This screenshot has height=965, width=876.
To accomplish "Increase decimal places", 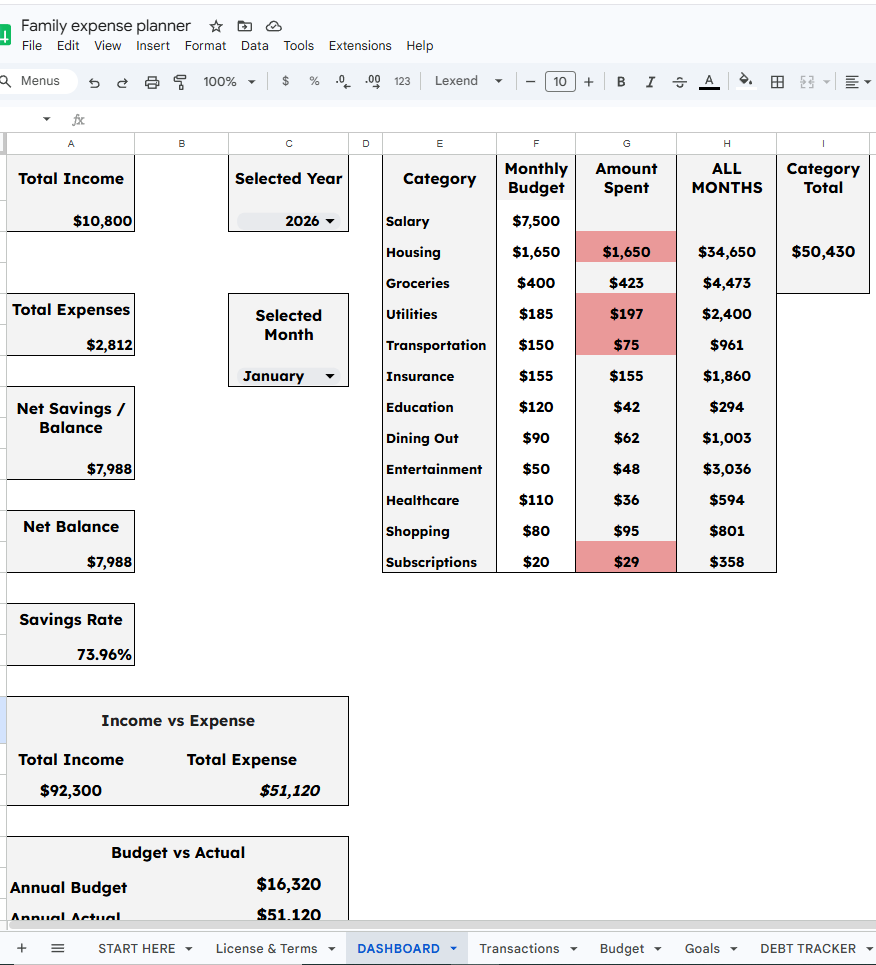I will pos(372,81).
